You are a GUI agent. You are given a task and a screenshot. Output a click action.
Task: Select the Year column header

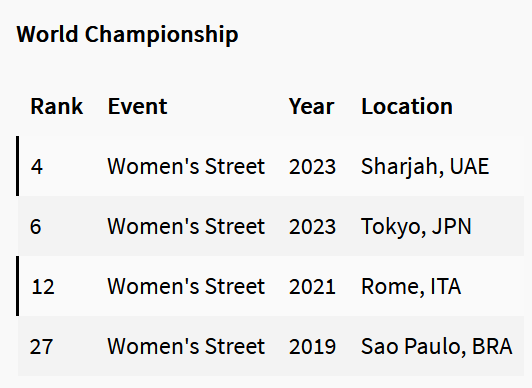[311, 106]
